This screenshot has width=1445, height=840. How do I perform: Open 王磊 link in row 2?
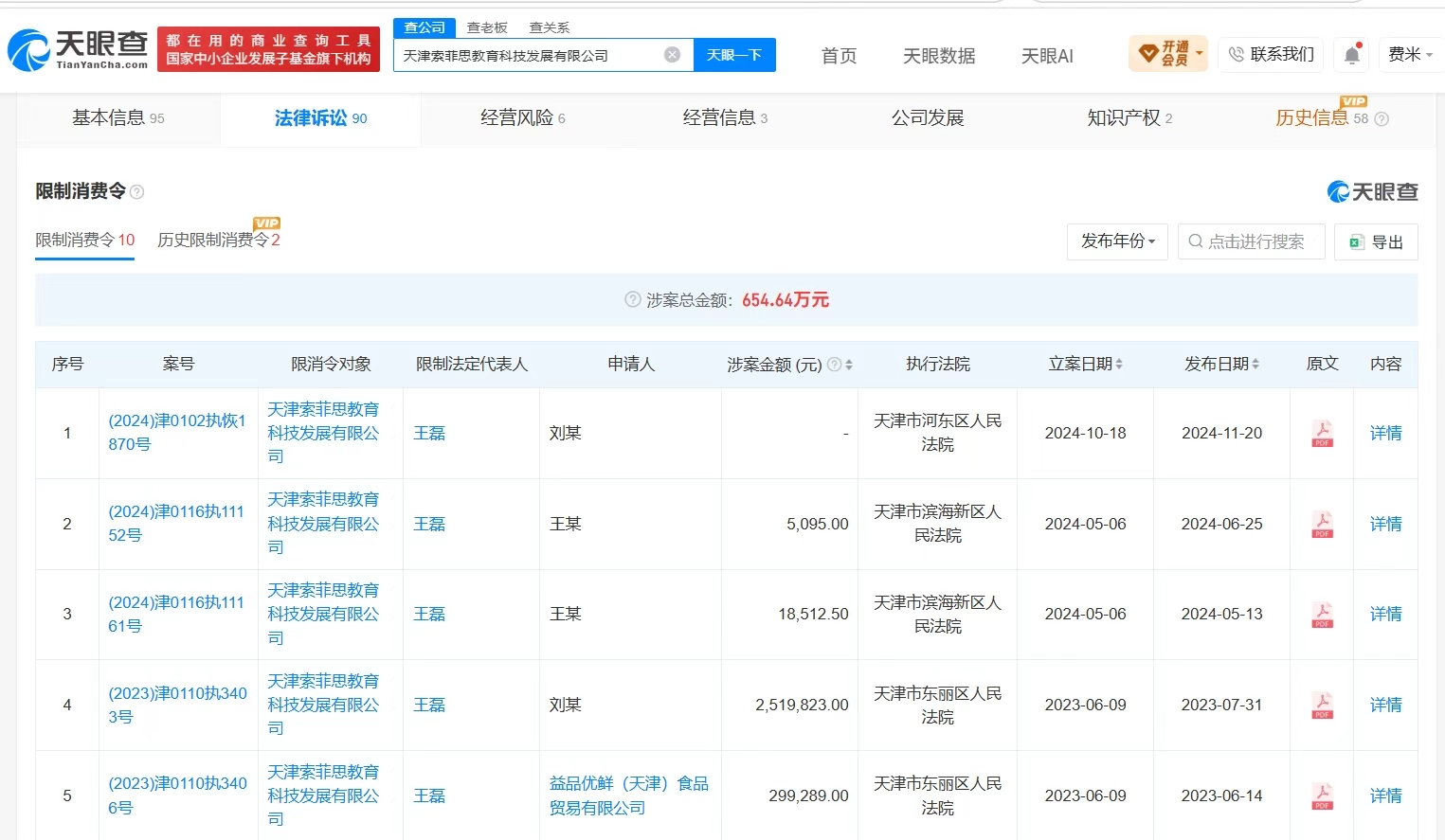(429, 524)
